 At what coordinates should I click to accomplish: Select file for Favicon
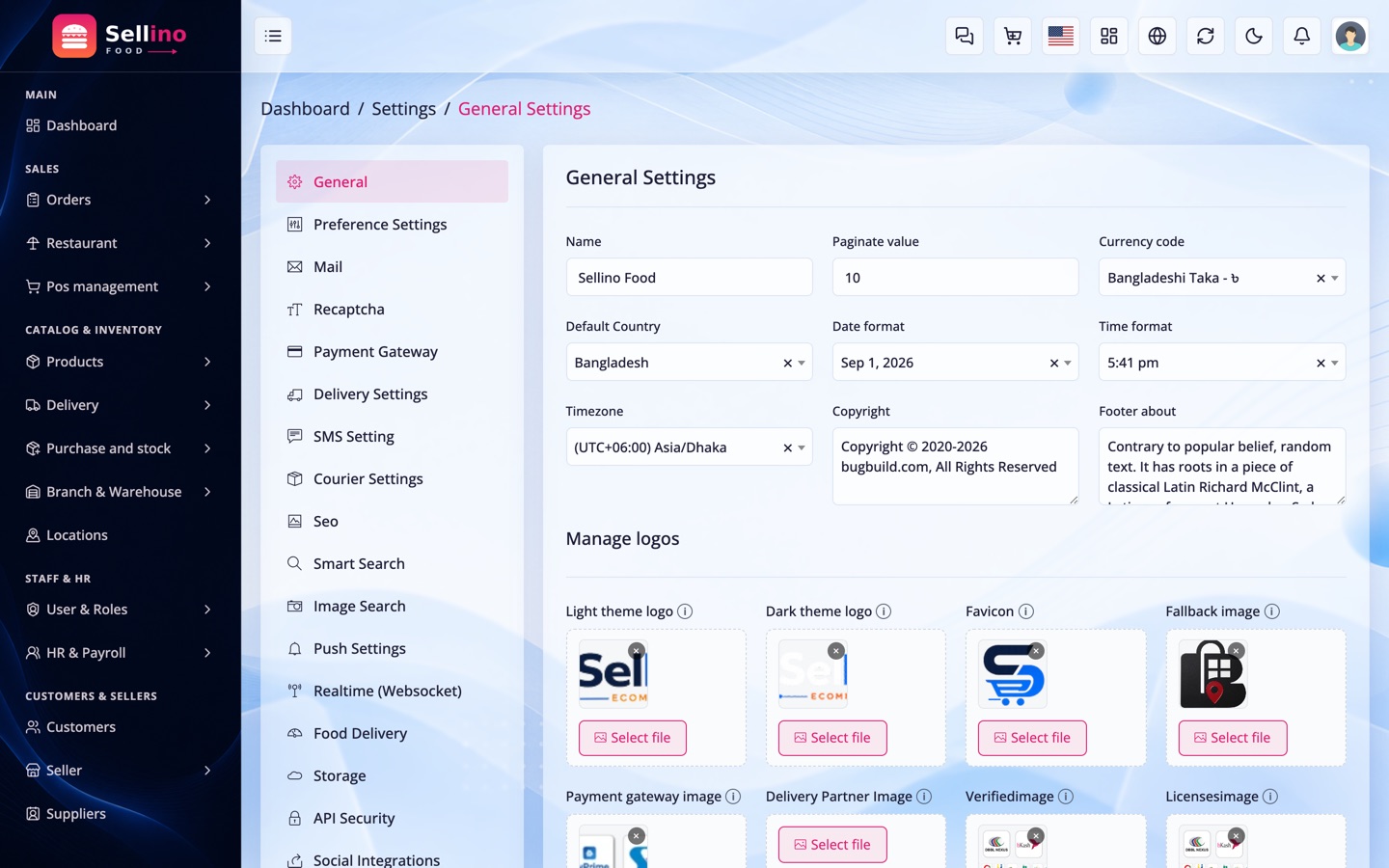click(x=1032, y=738)
